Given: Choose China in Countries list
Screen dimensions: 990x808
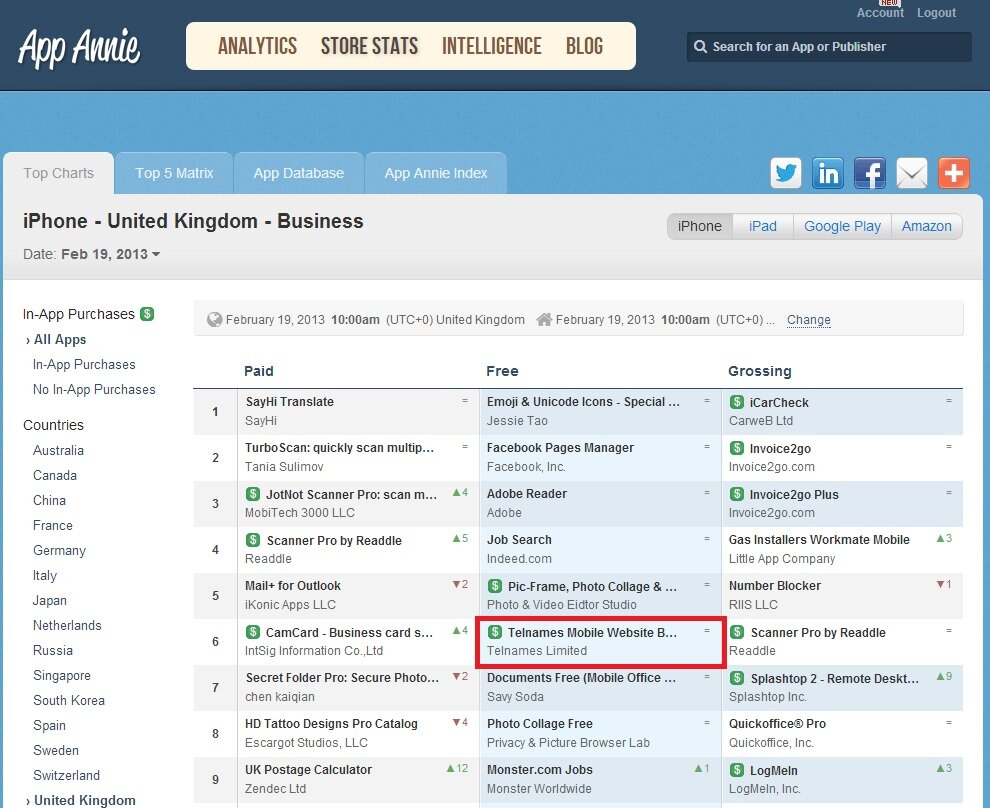Looking at the screenshot, I should [49, 500].
